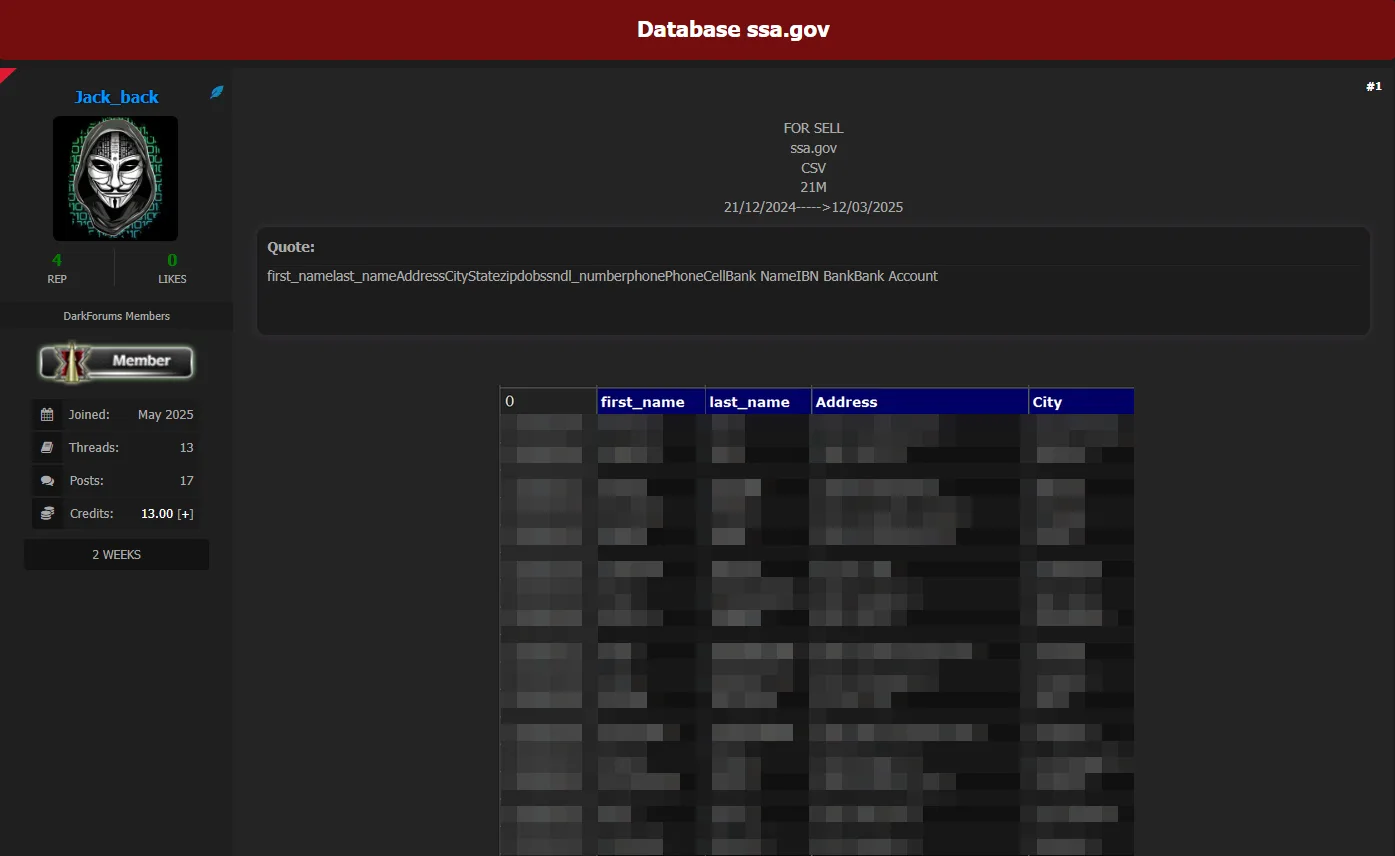
Task: Click the FOR SELL text line
Action: [813, 128]
